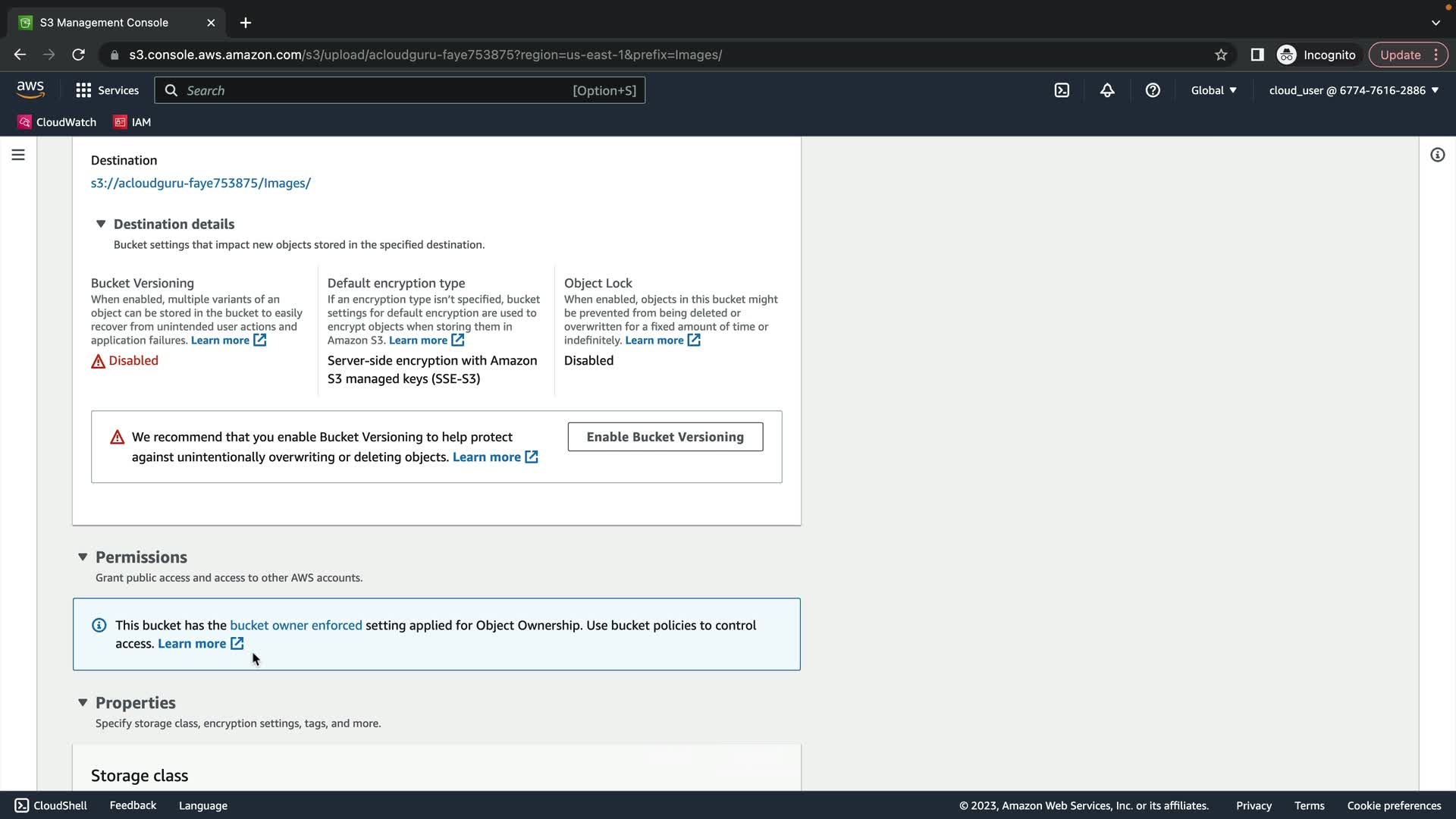
Task: Open the s3://acloudguru-faye753875/Images/ destination link
Action: [x=200, y=183]
